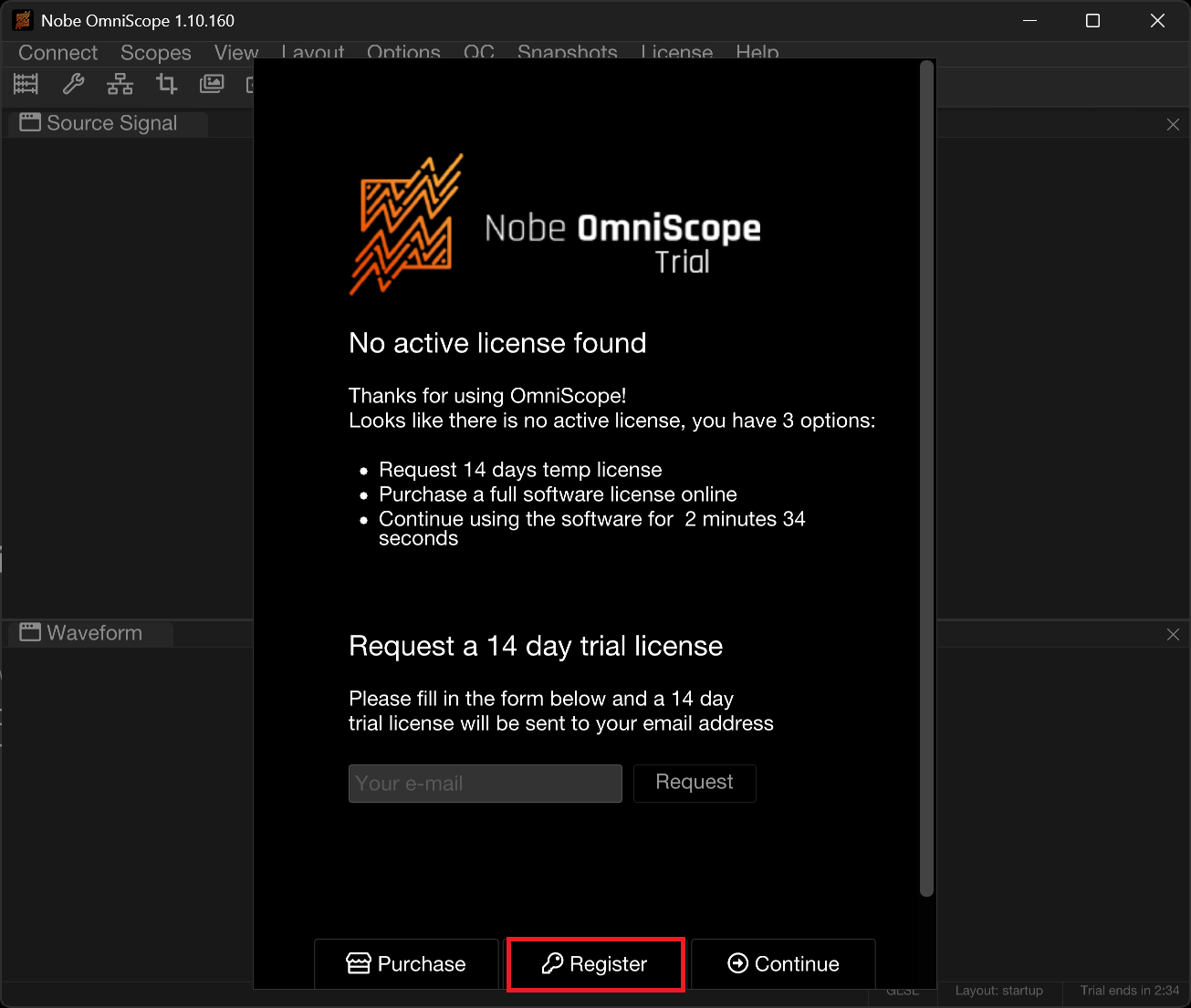
Task: Minimize the OmniScope window
Action: 1029,20
